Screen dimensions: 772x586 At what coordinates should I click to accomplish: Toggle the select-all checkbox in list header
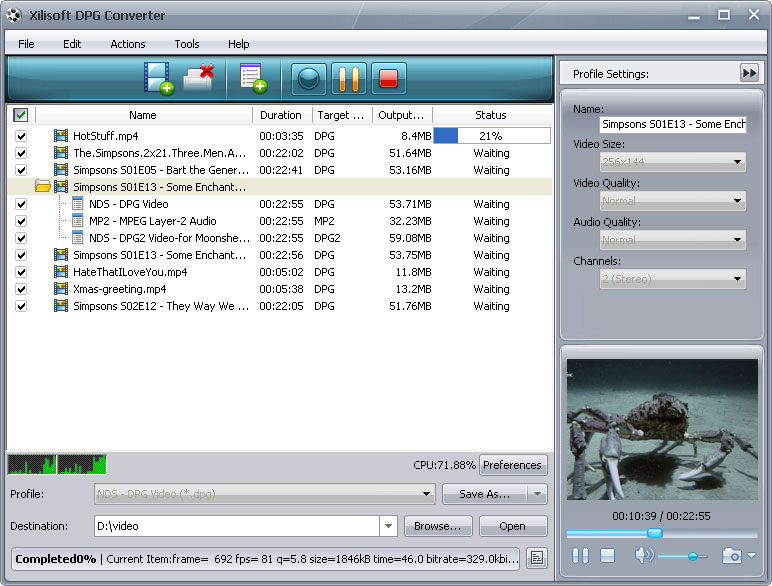[20, 115]
